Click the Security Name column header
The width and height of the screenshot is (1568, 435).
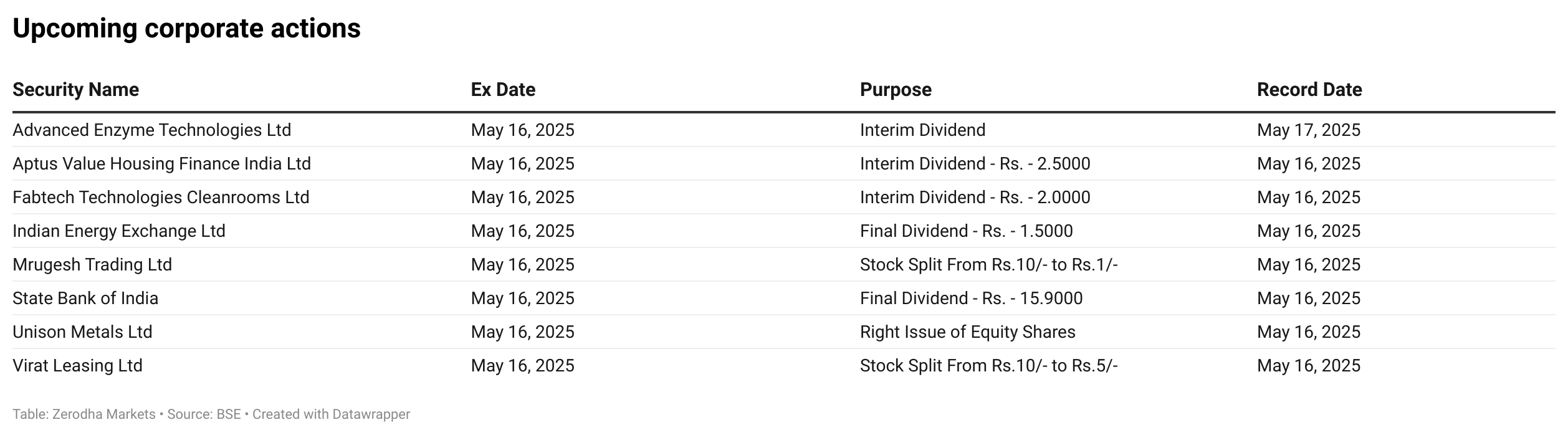(x=75, y=90)
